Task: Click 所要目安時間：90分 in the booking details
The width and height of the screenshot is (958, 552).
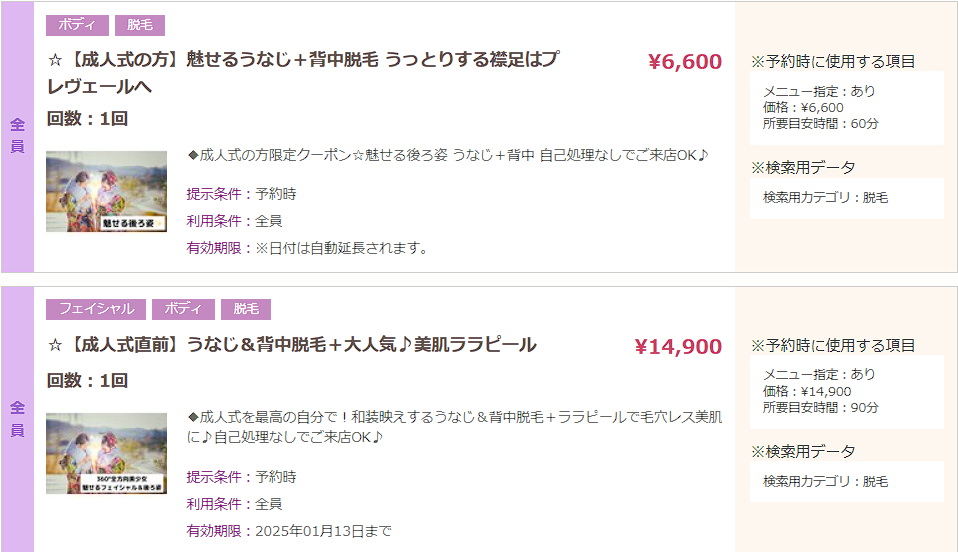Action: [x=820, y=408]
